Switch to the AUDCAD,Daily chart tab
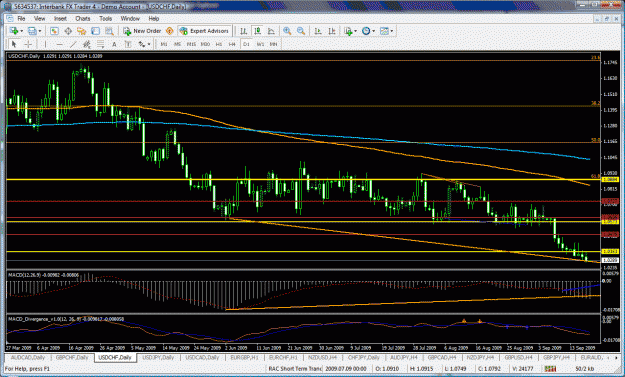 tap(28, 357)
